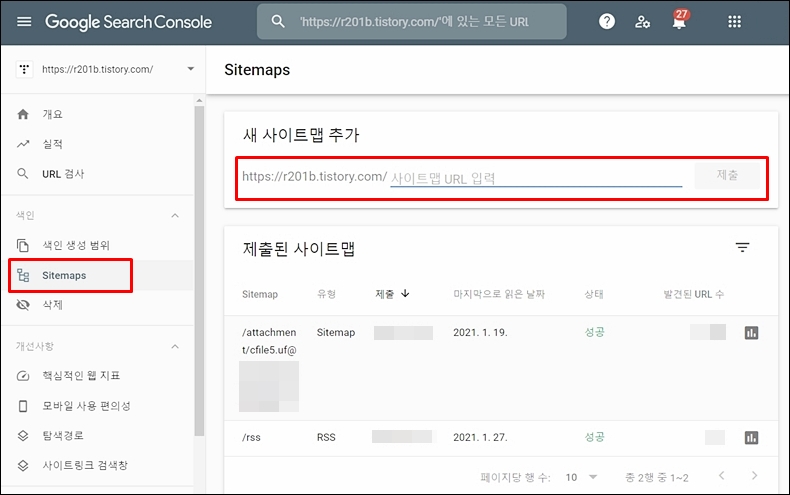
Task: Go to next page arrow
Action: (x=754, y=475)
